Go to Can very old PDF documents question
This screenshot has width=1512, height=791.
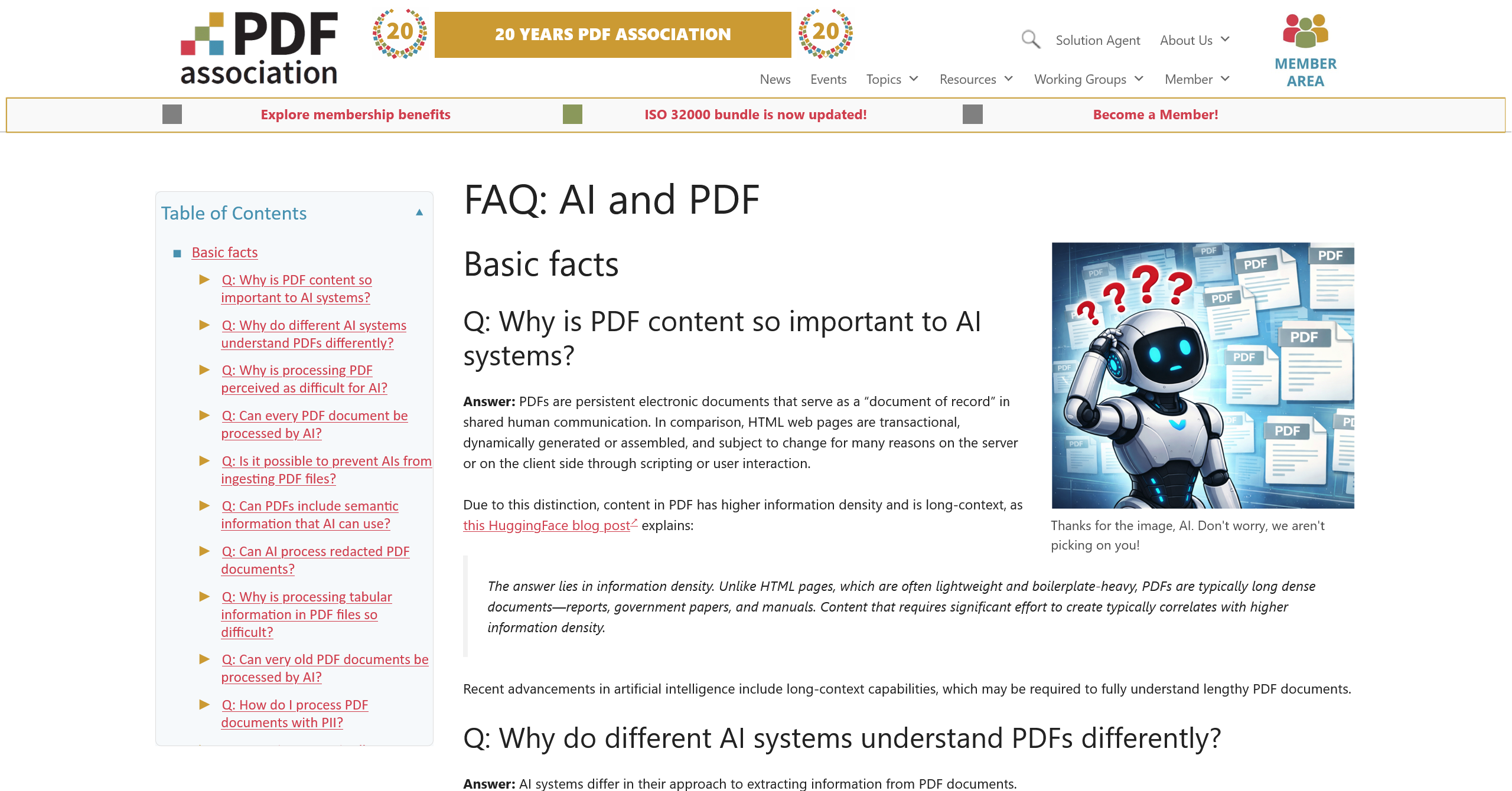(x=325, y=668)
